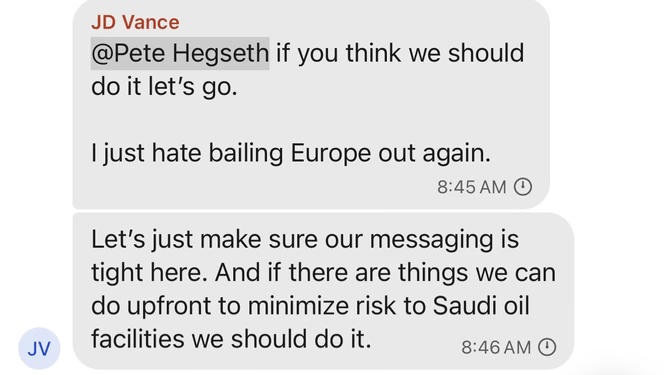The image size is (665, 375).
Task: Select the line "Let's just make sure our messaging is"
Action: [305, 240]
